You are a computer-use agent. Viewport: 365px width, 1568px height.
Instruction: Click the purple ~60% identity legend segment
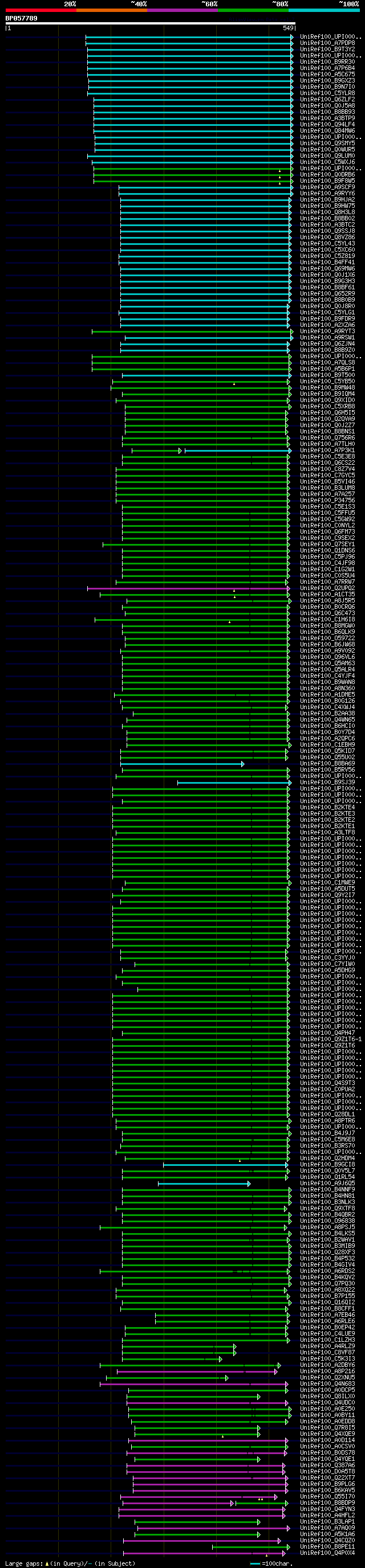click(x=182, y=10)
